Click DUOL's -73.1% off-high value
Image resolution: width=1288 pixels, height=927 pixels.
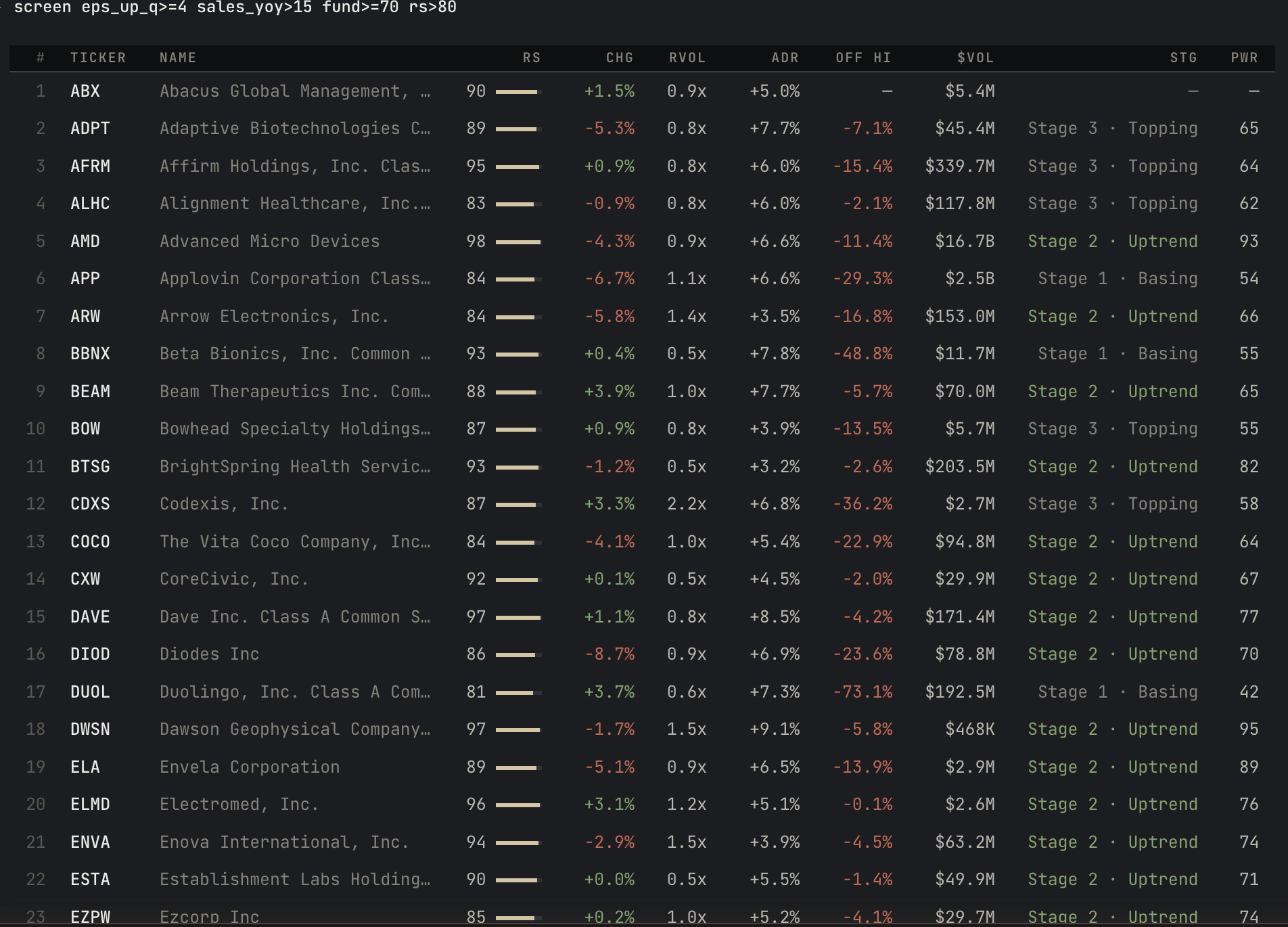click(x=863, y=692)
